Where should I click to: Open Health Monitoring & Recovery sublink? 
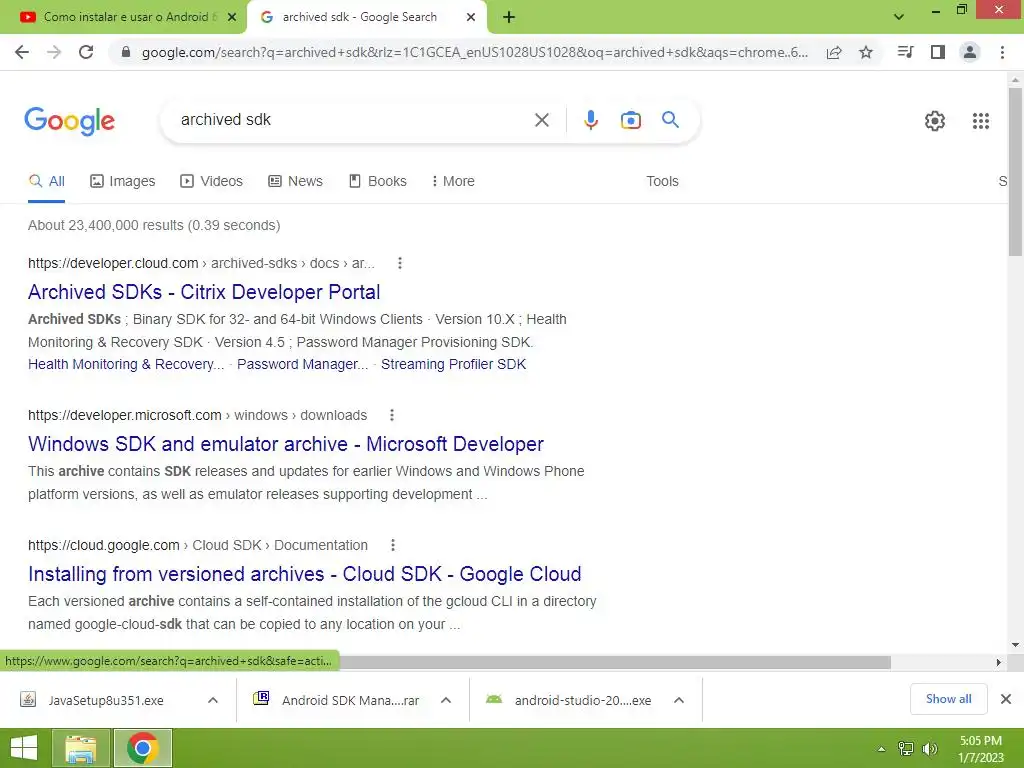(125, 364)
